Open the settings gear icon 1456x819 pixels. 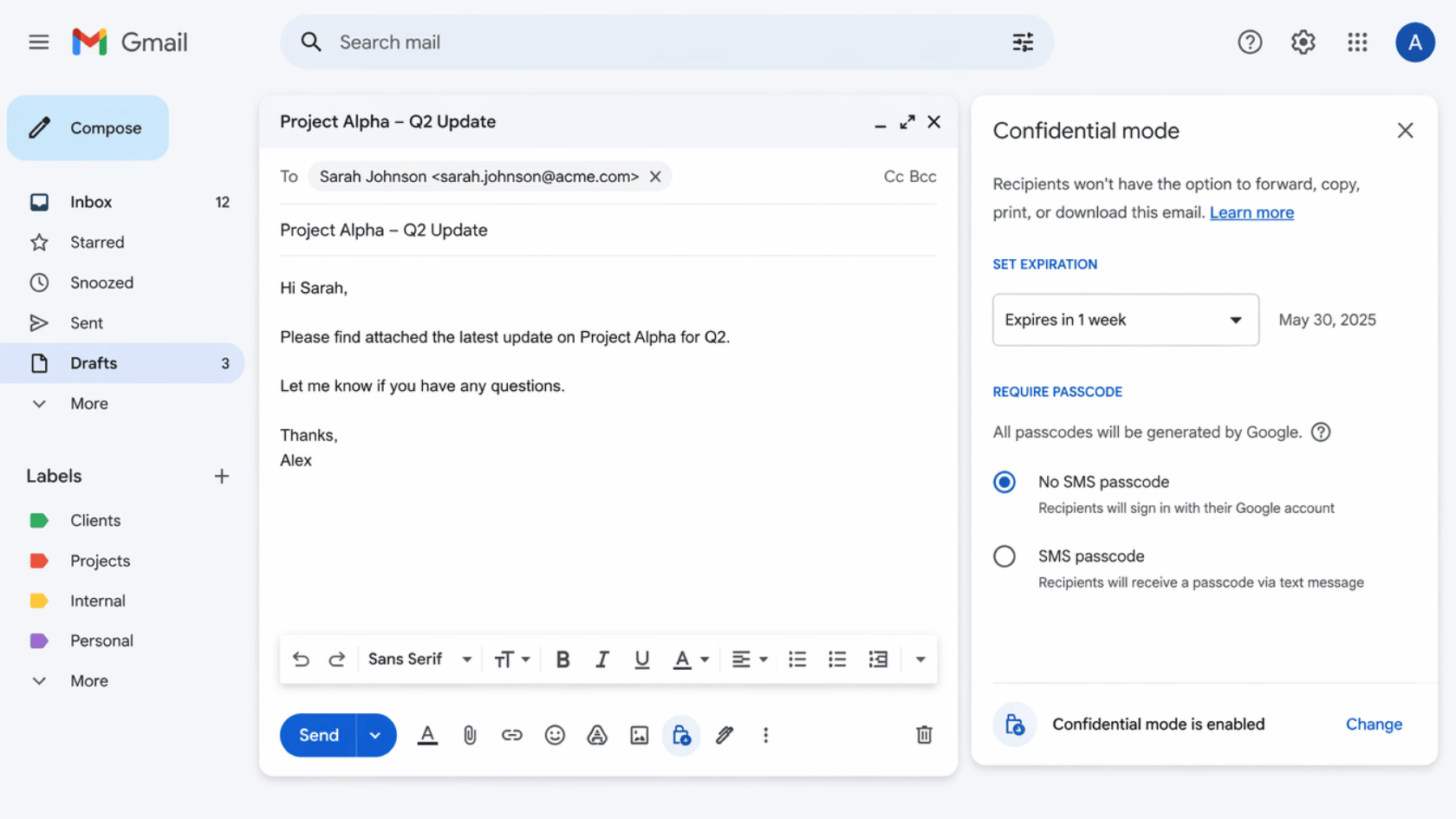pos(1303,42)
